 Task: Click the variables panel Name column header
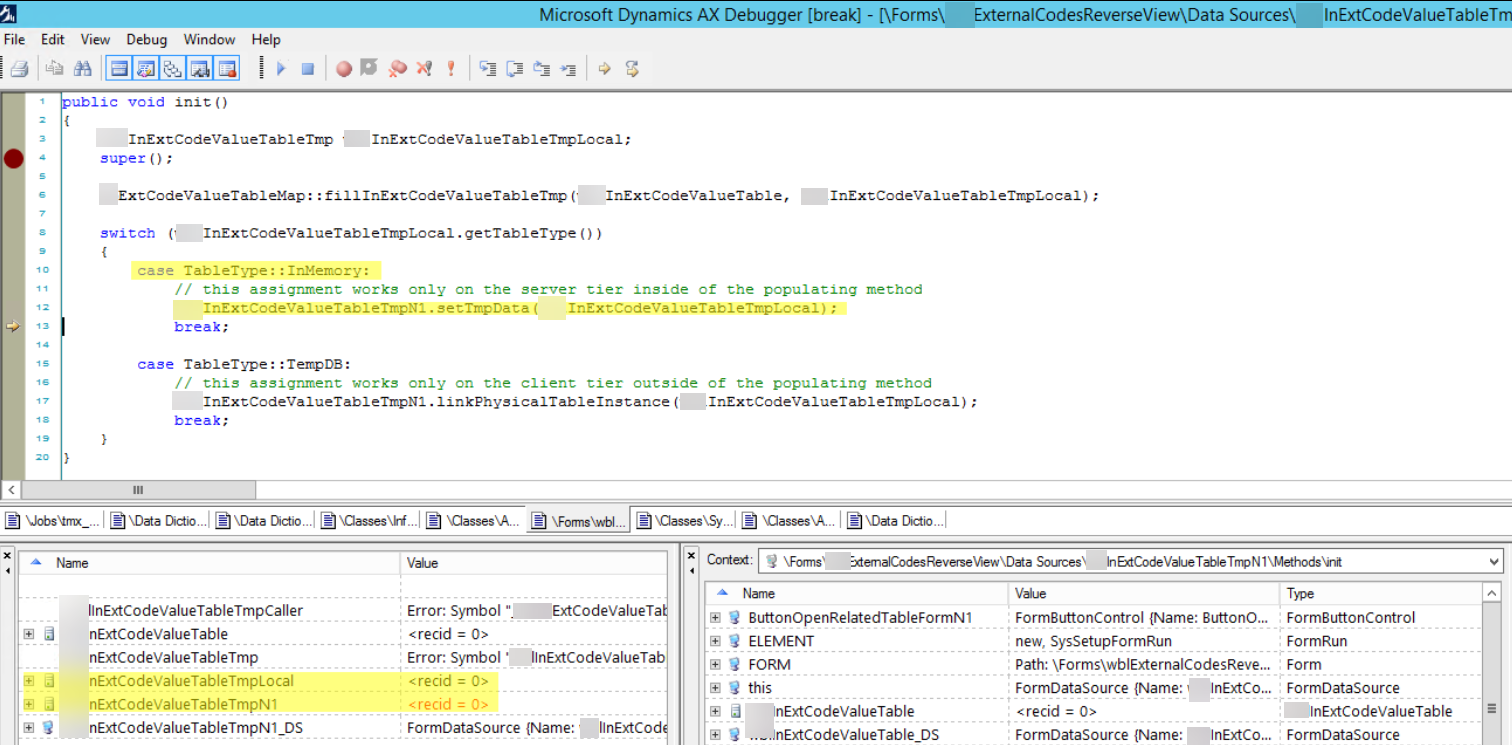pos(856,594)
